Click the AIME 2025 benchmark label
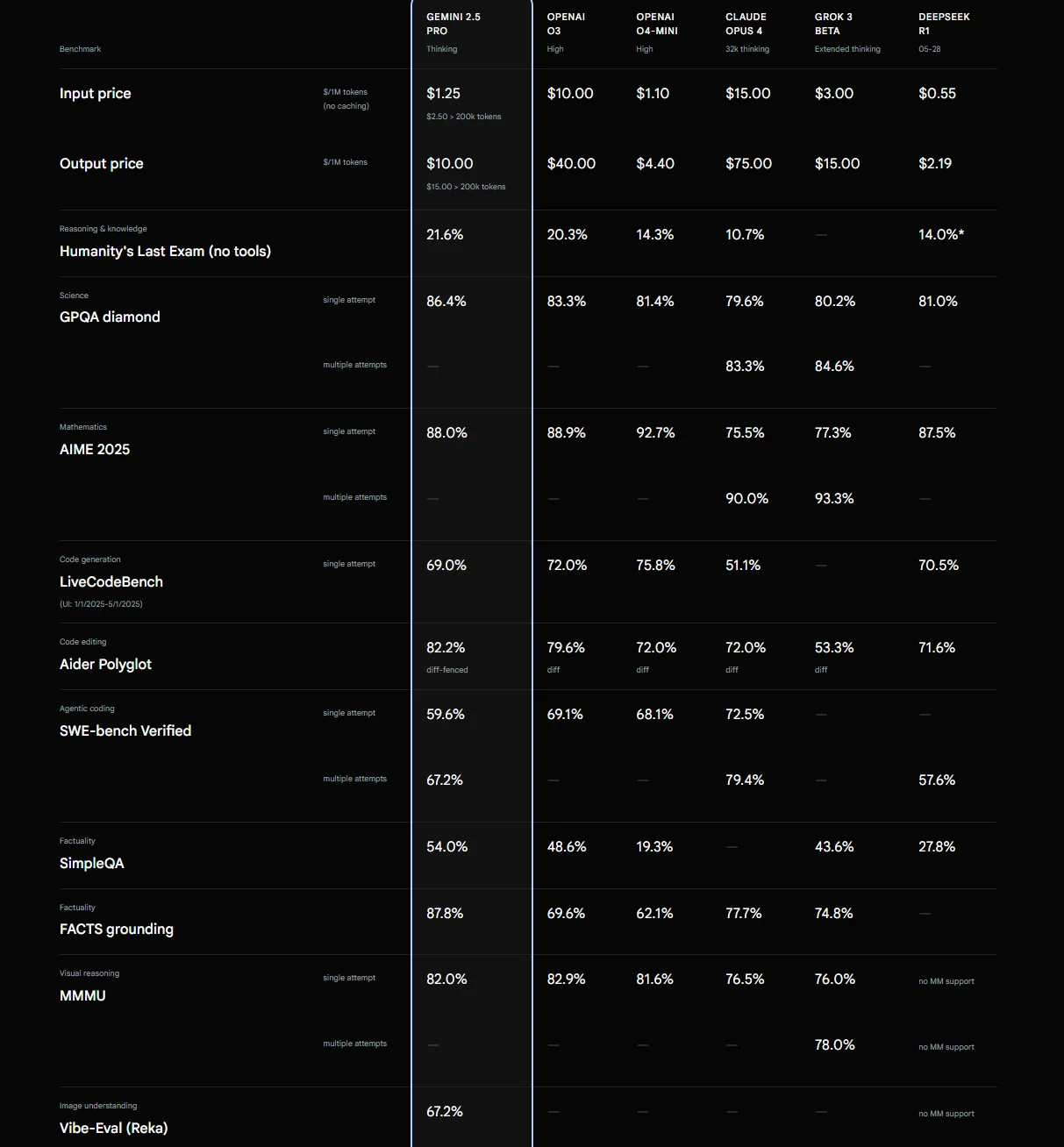This screenshot has height=1147, width=1064. (x=95, y=449)
